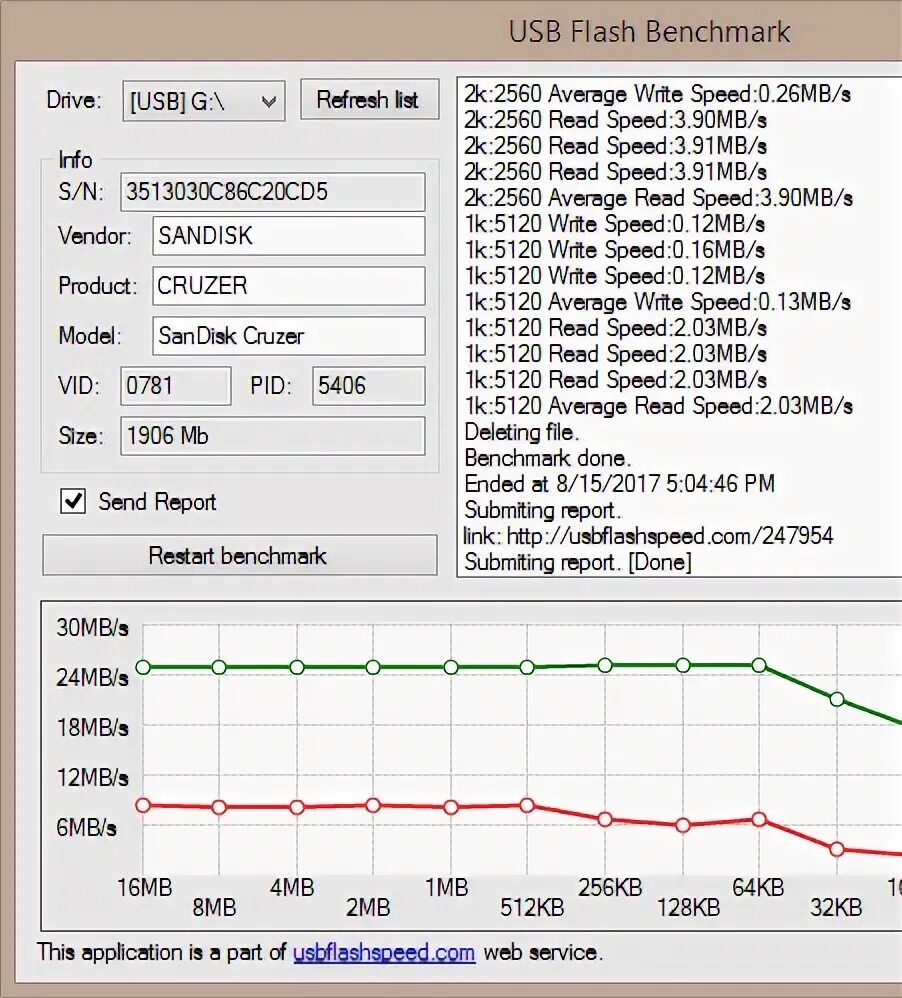Viewport: 902px width, 998px height.
Task: Click the Restart benchmark button
Action: (x=239, y=555)
